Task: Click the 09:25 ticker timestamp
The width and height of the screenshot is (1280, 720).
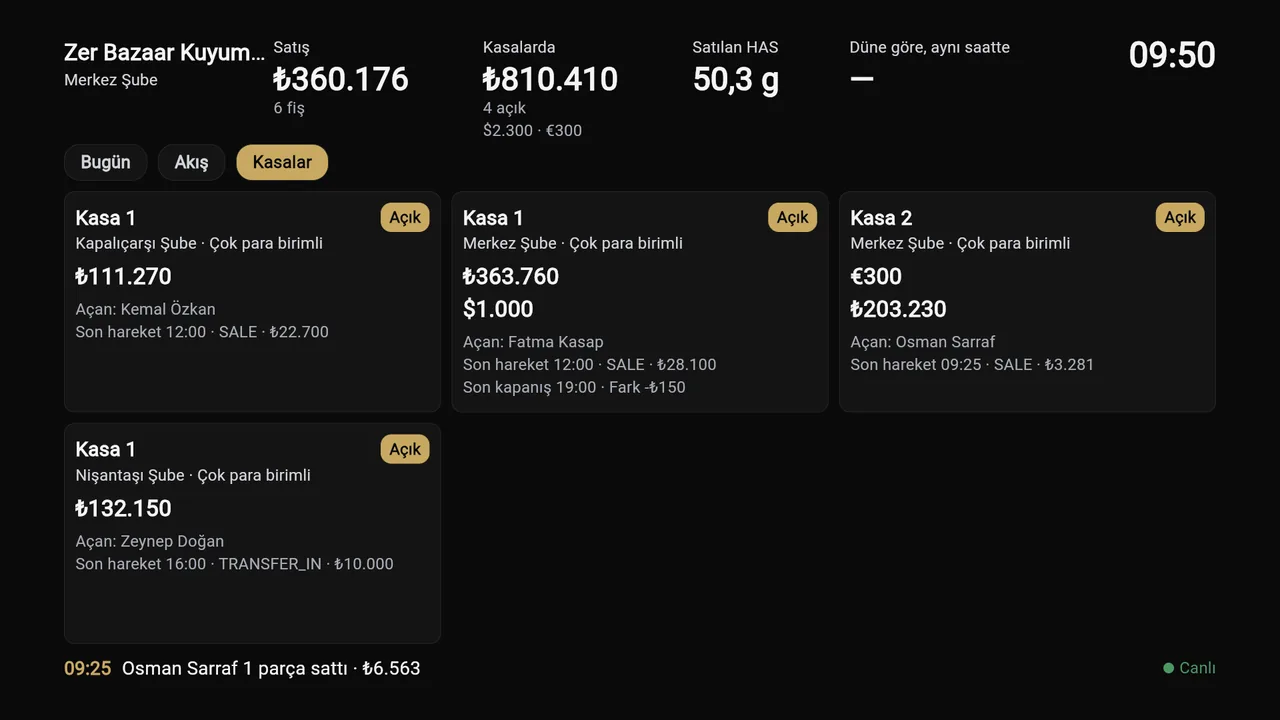Action: (x=87, y=668)
